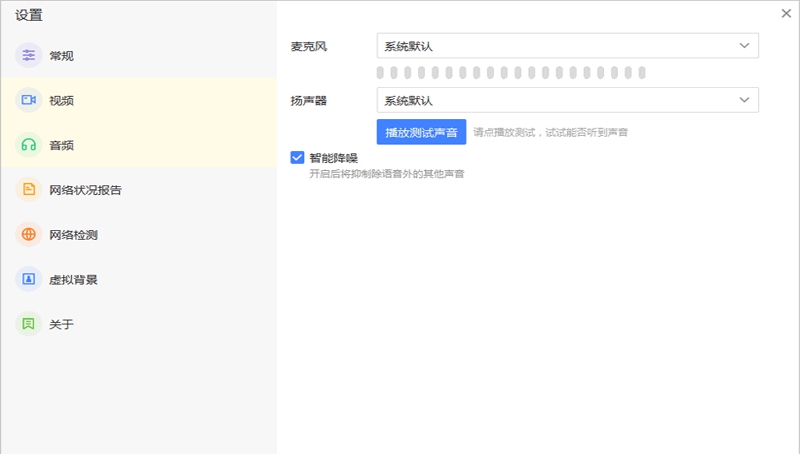This screenshot has height=454, width=800.
Task: Click description 开启后将抑制除语音外的其他声音
Action: click(387, 174)
